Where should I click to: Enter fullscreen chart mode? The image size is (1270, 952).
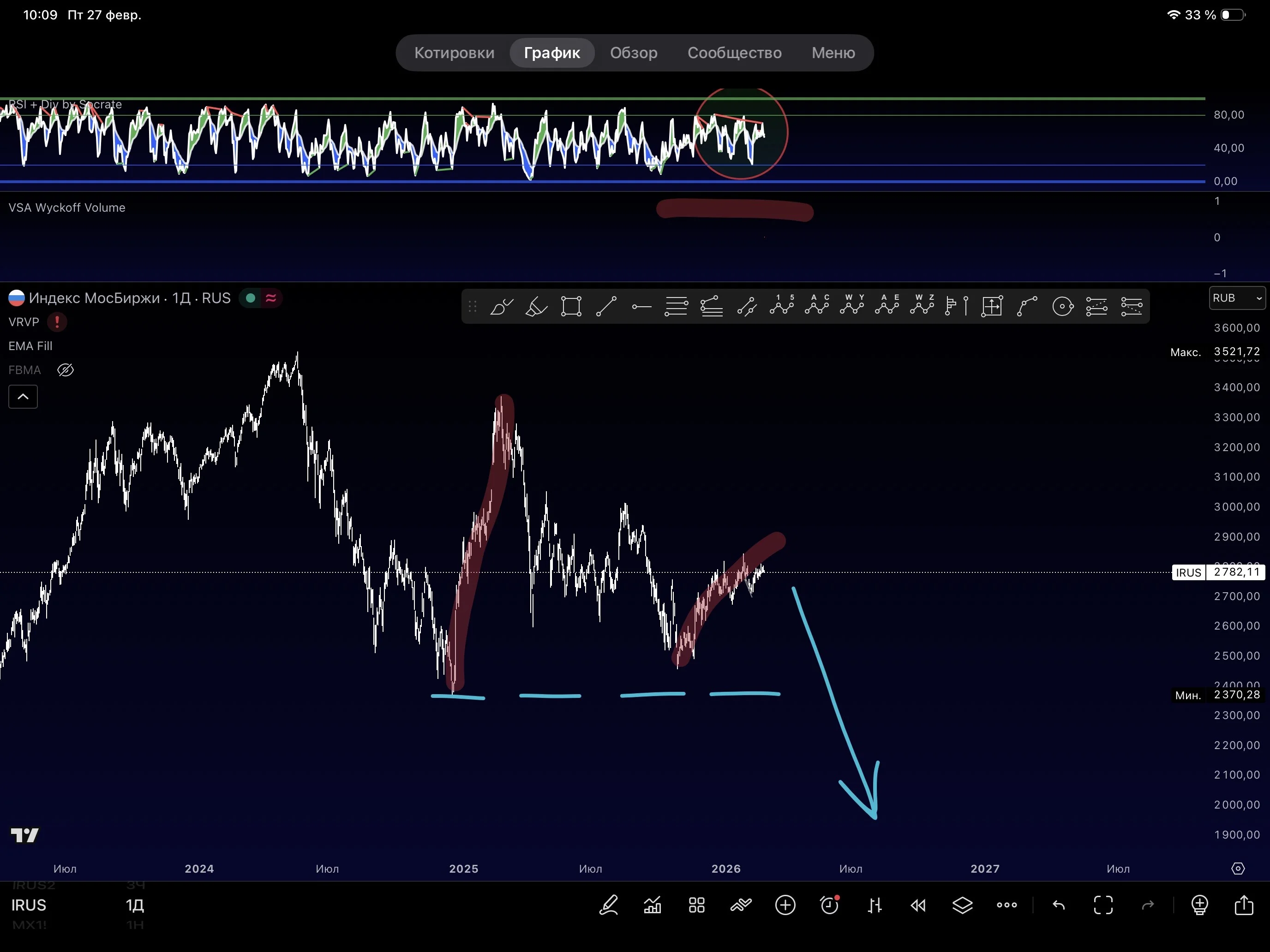click(1103, 905)
